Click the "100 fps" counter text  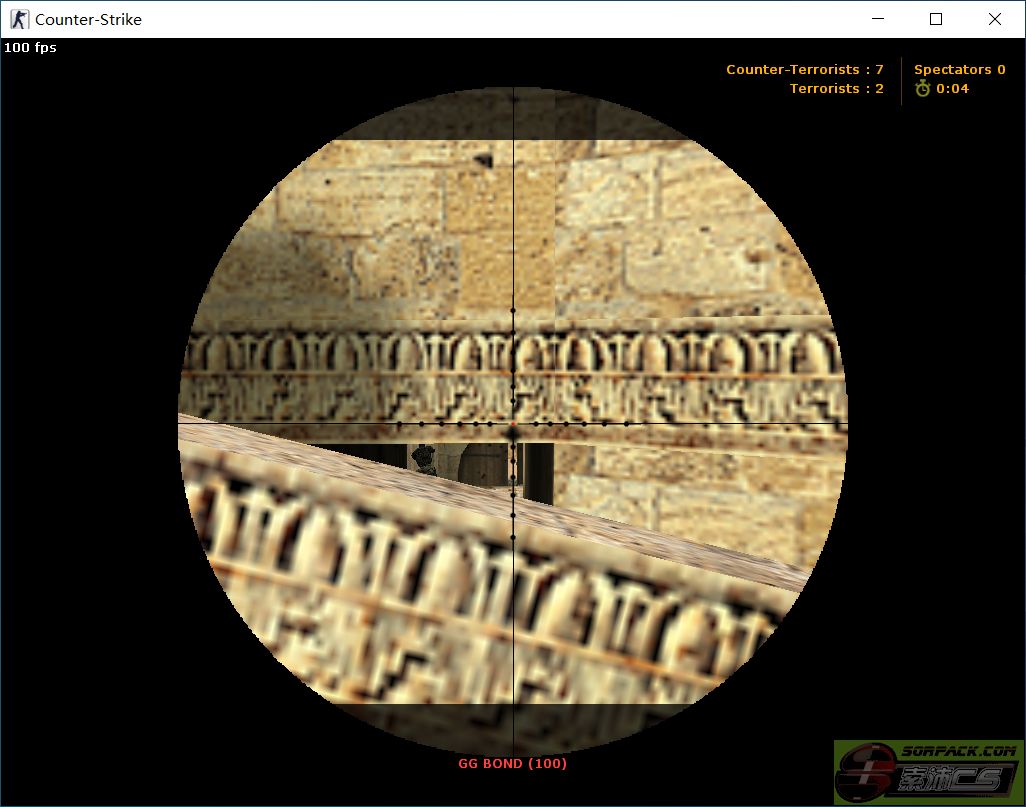click(x=30, y=47)
